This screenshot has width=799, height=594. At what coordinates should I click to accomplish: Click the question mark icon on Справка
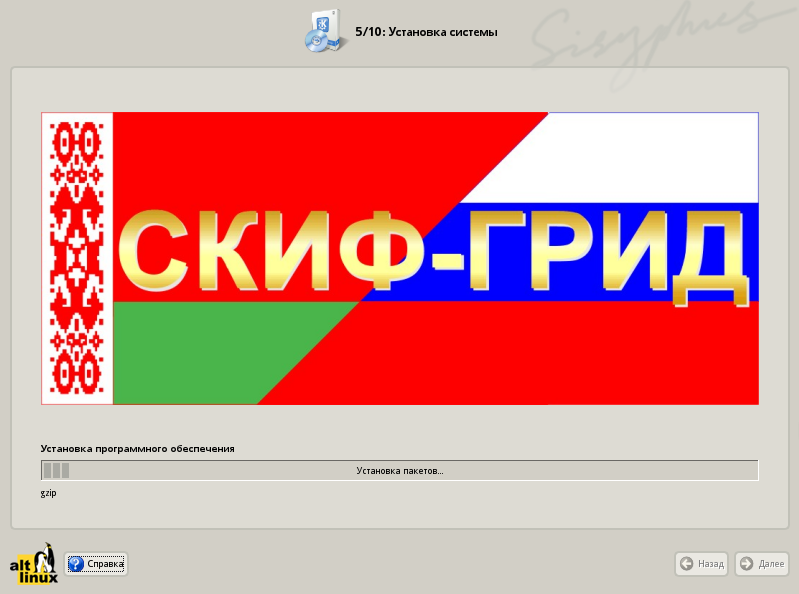(75, 564)
